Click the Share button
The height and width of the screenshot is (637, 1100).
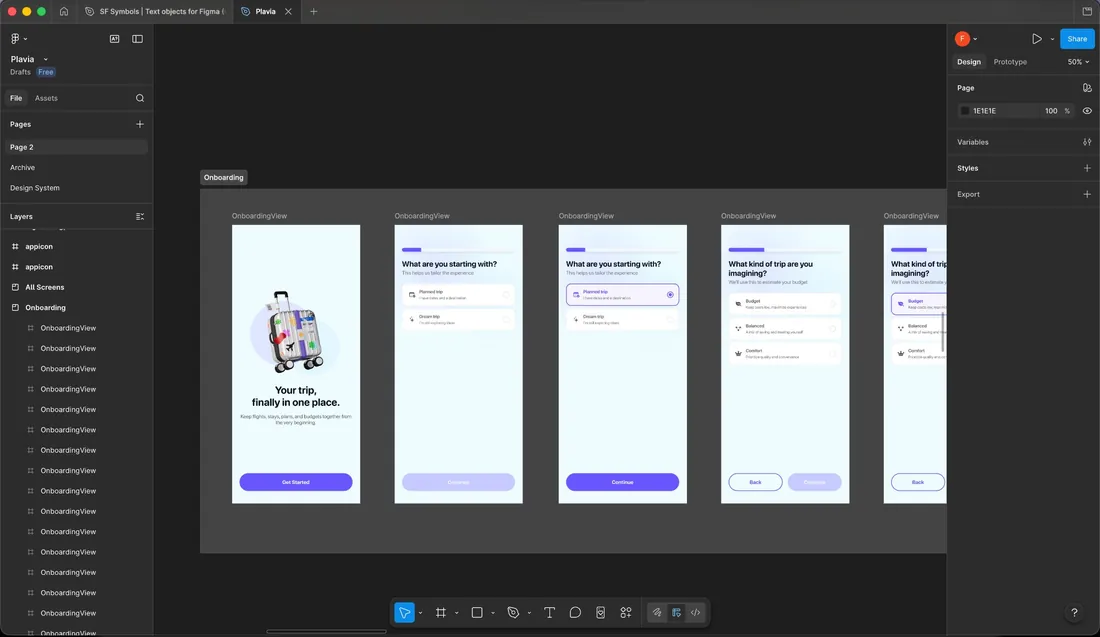click(x=1077, y=39)
